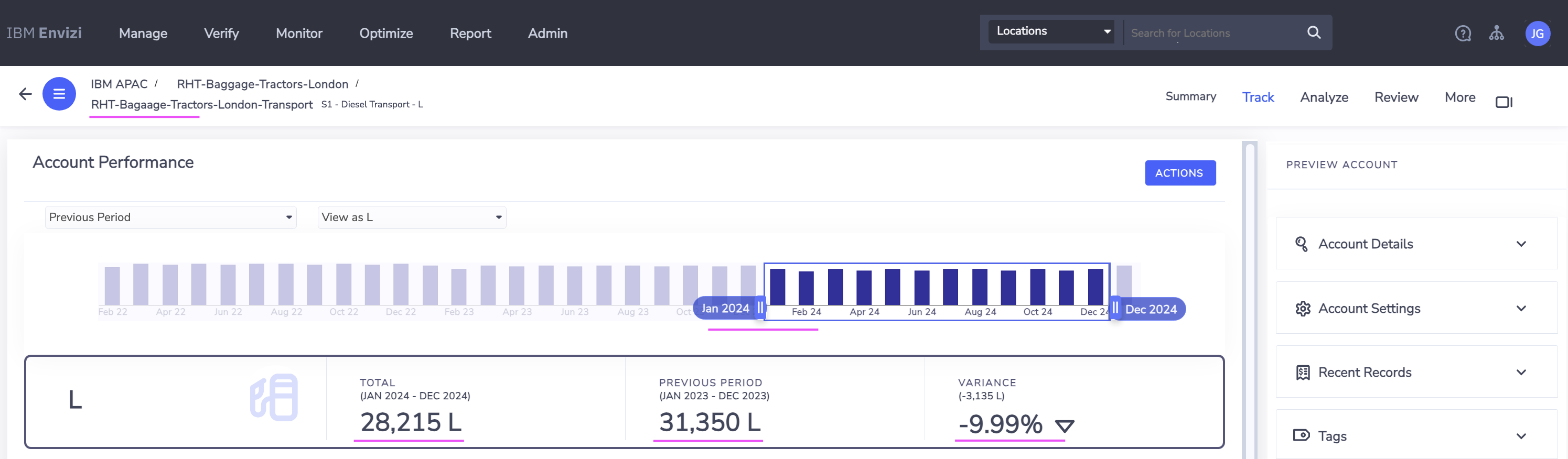The image size is (1568, 459).
Task: Open the JG user profile avatar
Action: click(x=1537, y=34)
